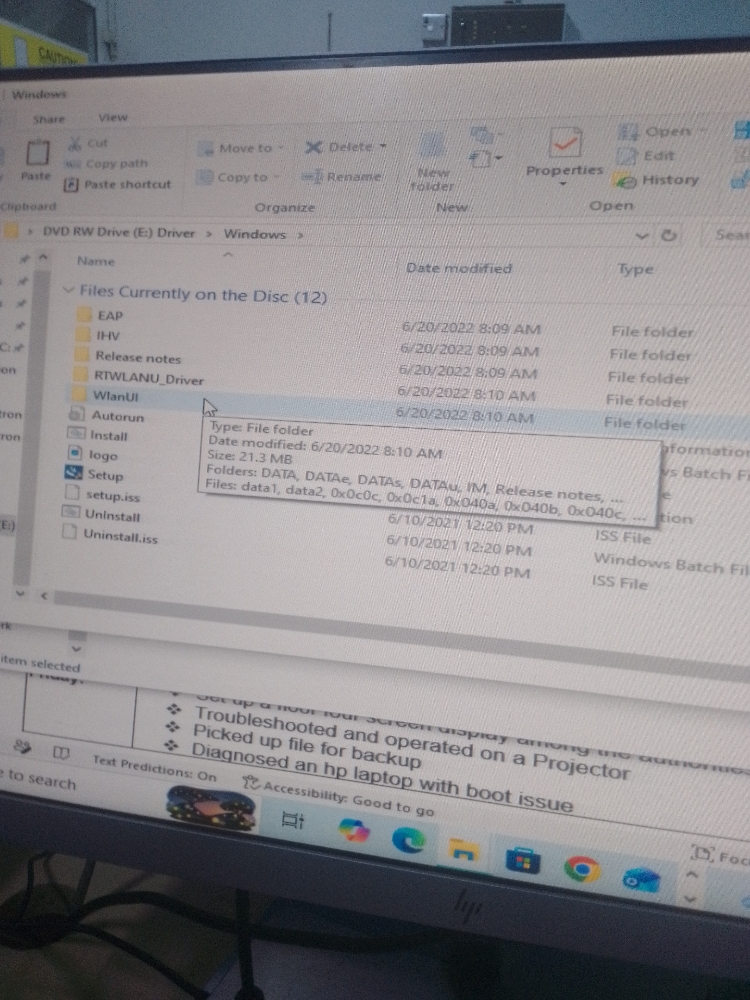Viewport: 750px width, 1000px height.
Task: Click the Rename ribbon button
Action: [342, 177]
